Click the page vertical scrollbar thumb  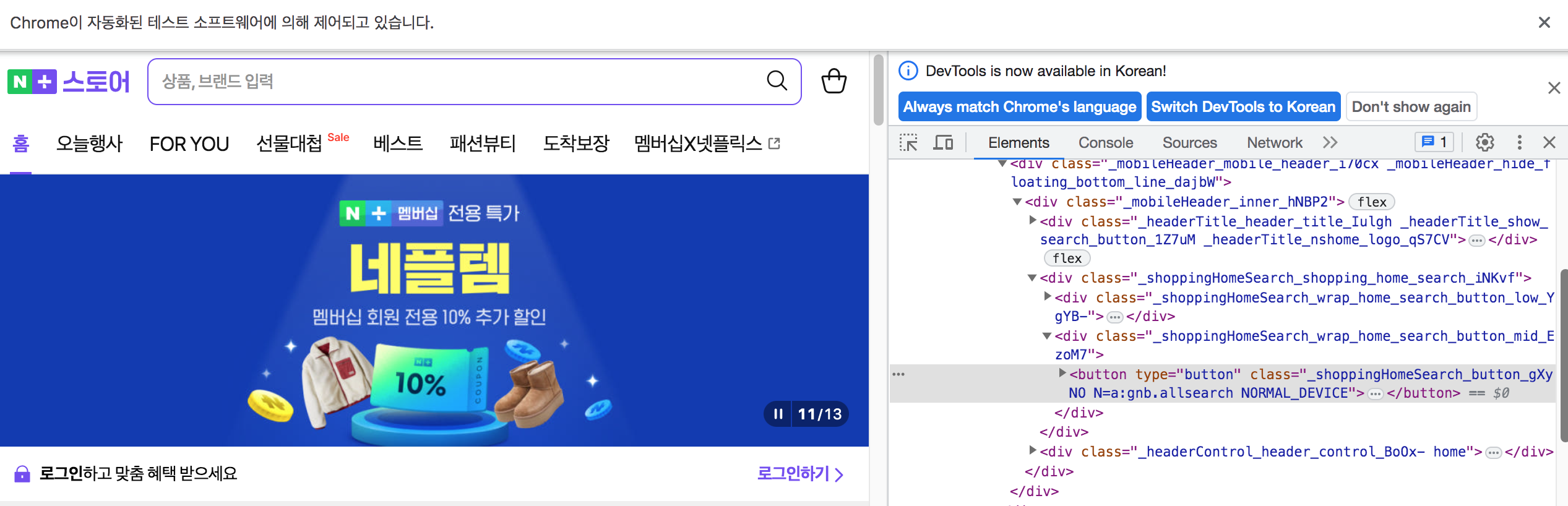(878, 90)
